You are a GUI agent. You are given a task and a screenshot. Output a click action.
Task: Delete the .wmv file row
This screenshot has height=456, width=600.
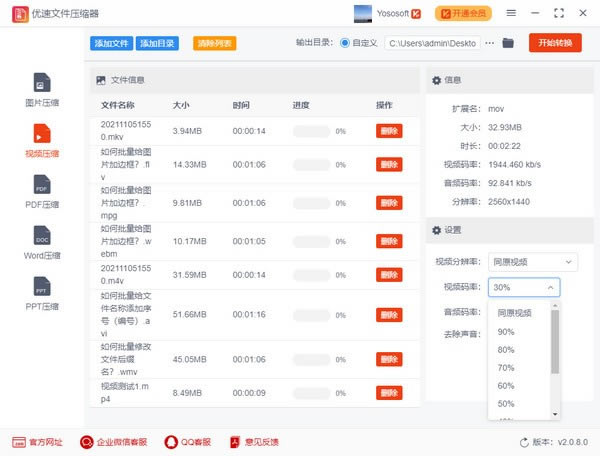point(389,359)
